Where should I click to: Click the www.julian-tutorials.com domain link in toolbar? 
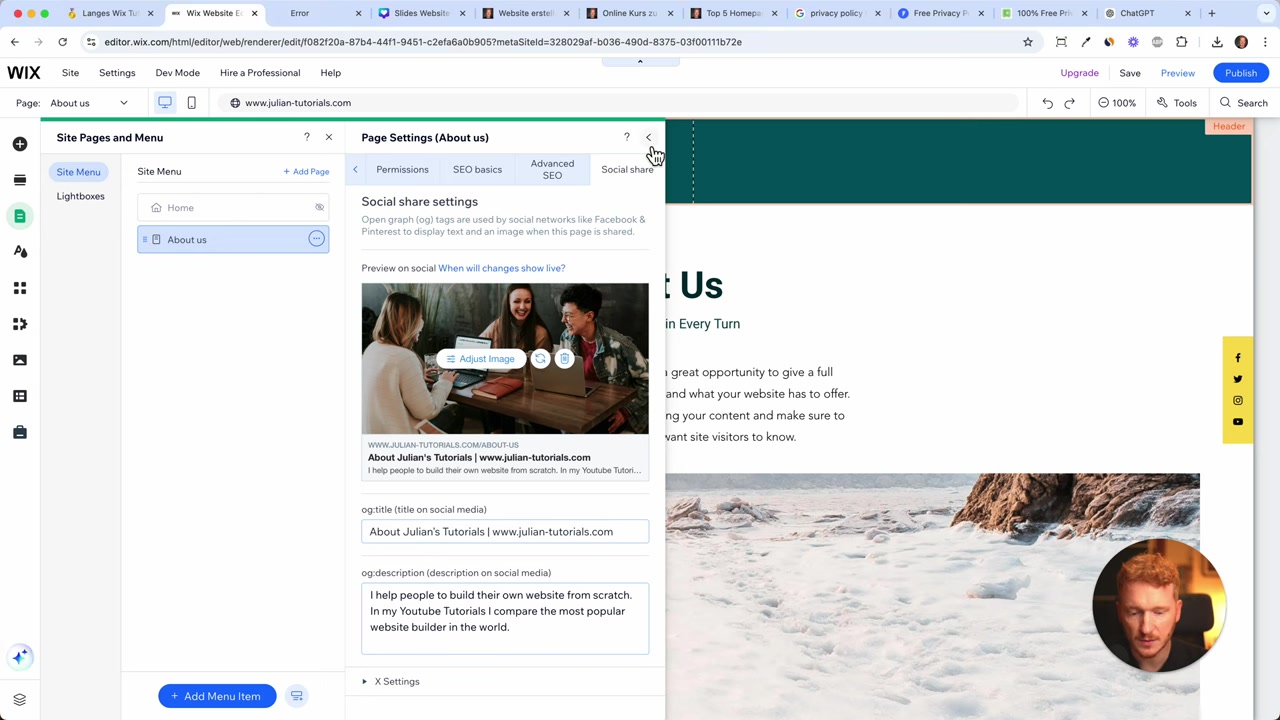click(297, 103)
